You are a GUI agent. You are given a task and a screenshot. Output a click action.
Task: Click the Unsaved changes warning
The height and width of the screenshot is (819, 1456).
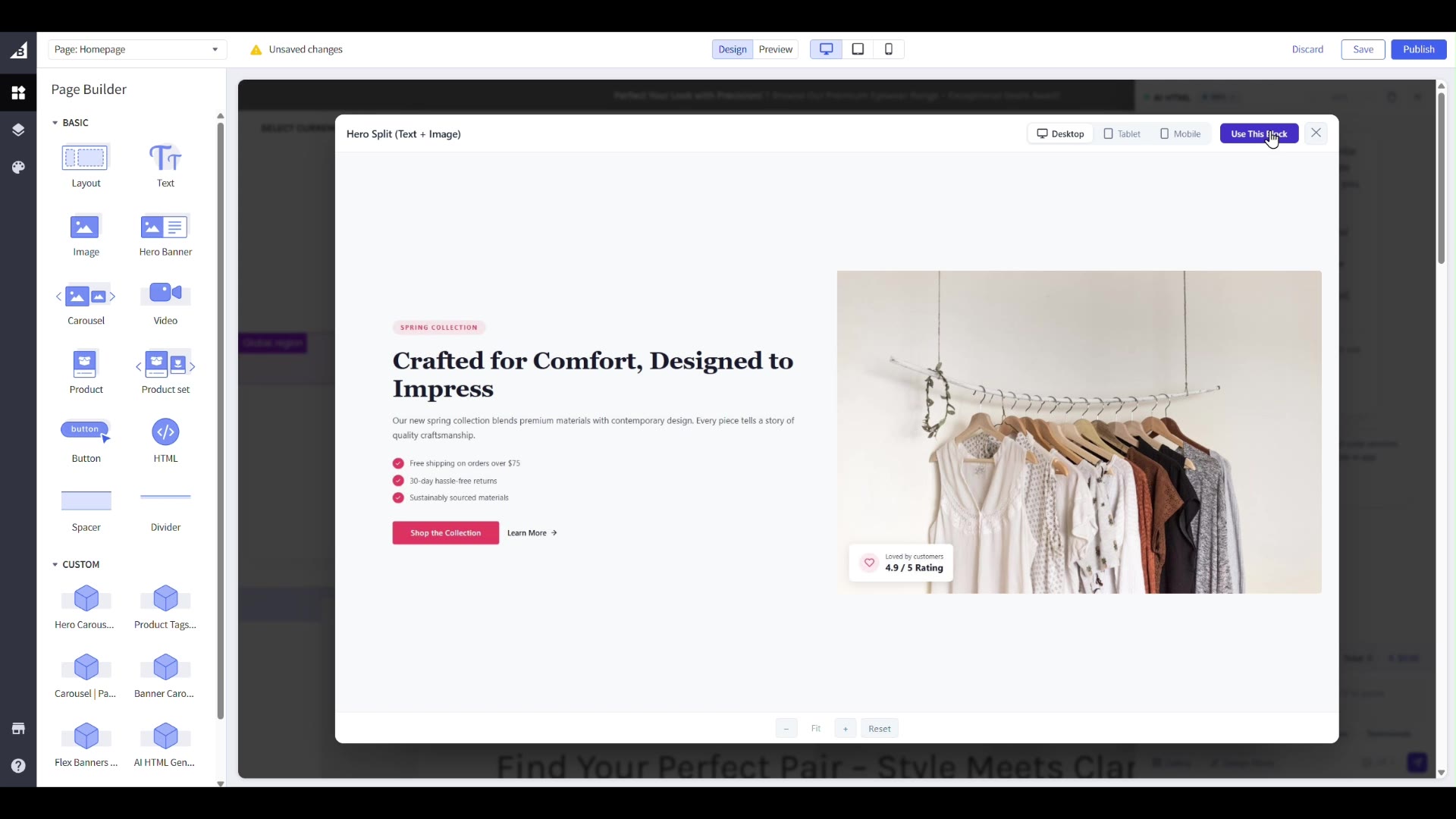[x=297, y=49]
